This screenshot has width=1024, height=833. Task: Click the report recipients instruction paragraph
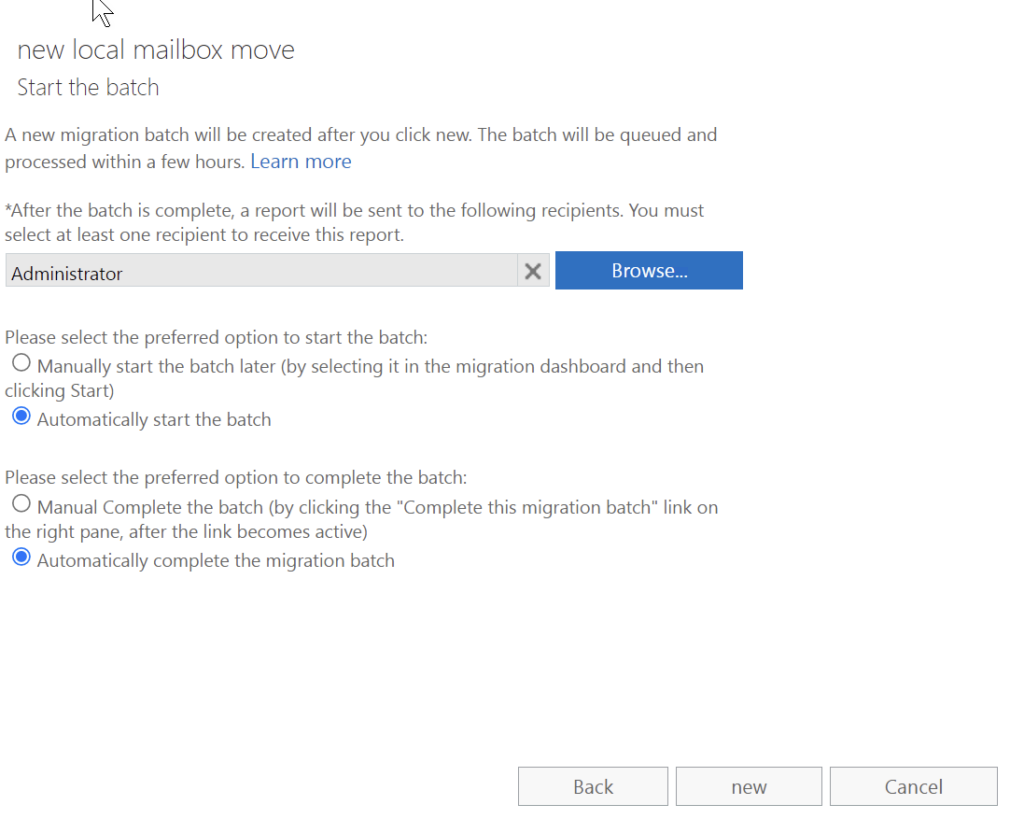[x=354, y=223]
